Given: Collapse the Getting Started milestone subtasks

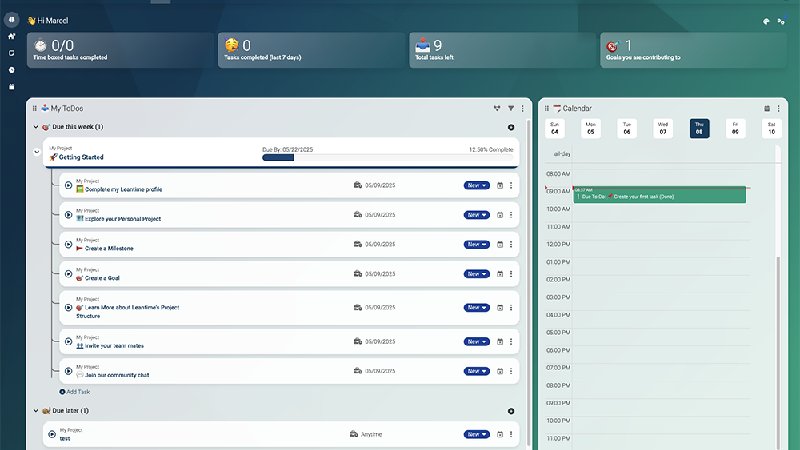Looking at the screenshot, I should (37, 152).
